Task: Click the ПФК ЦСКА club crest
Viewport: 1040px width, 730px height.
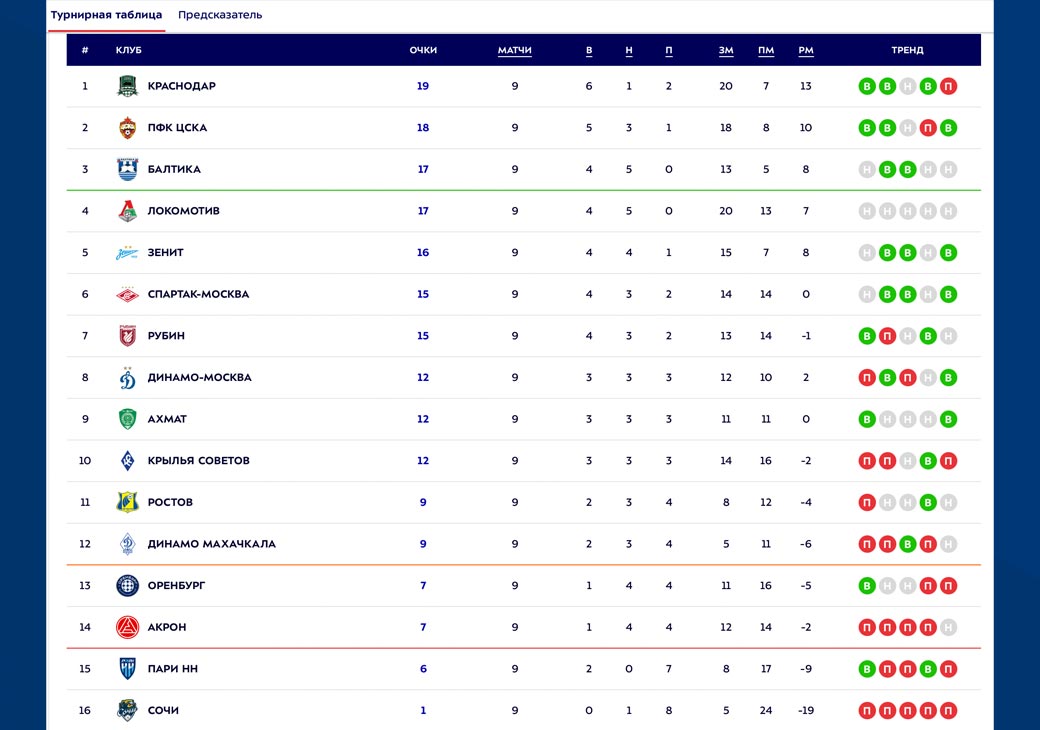Action: (x=127, y=128)
